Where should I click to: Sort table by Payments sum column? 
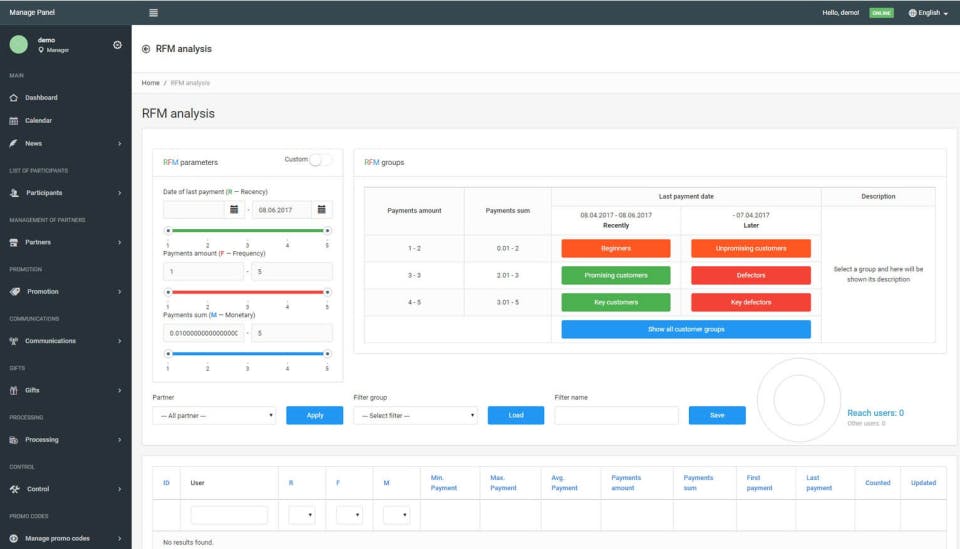click(699, 483)
